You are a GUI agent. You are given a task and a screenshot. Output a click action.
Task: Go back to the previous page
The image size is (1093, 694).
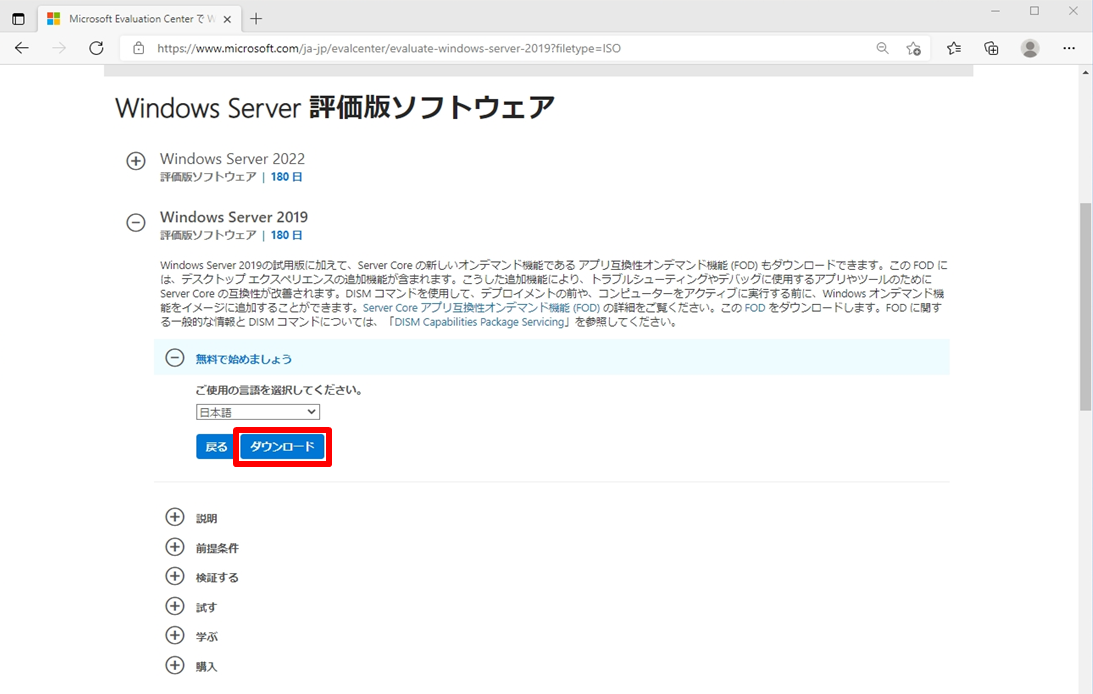pos(22,48)
